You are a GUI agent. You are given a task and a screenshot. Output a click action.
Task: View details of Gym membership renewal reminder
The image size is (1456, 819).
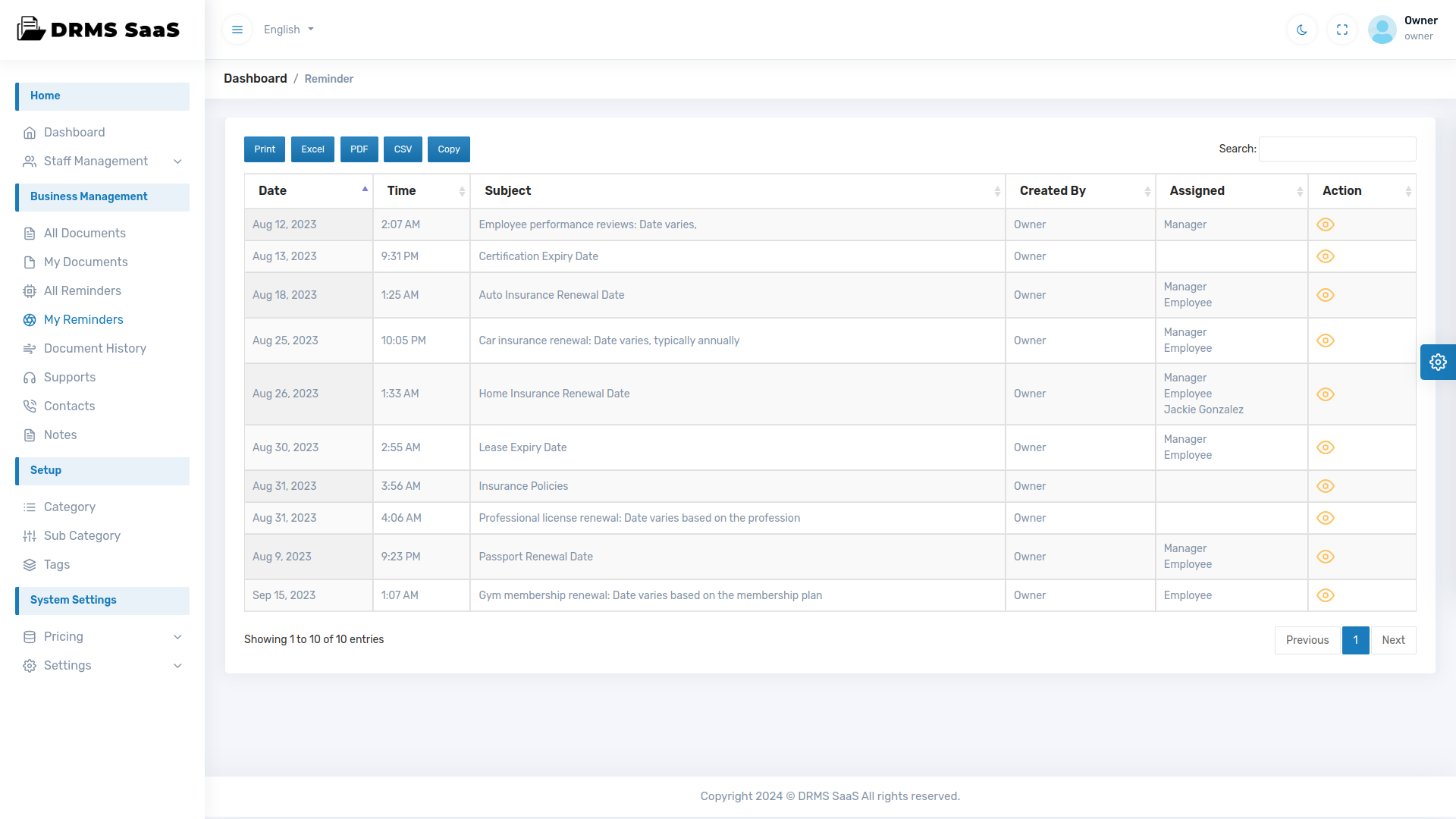[1326, 595]
